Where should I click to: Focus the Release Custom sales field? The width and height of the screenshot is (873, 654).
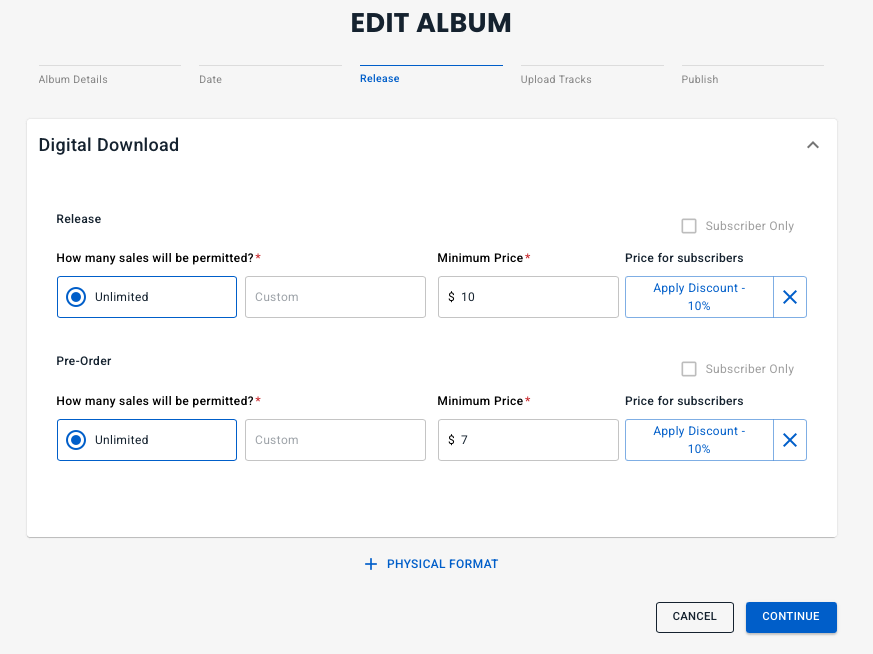click(335, 297)
